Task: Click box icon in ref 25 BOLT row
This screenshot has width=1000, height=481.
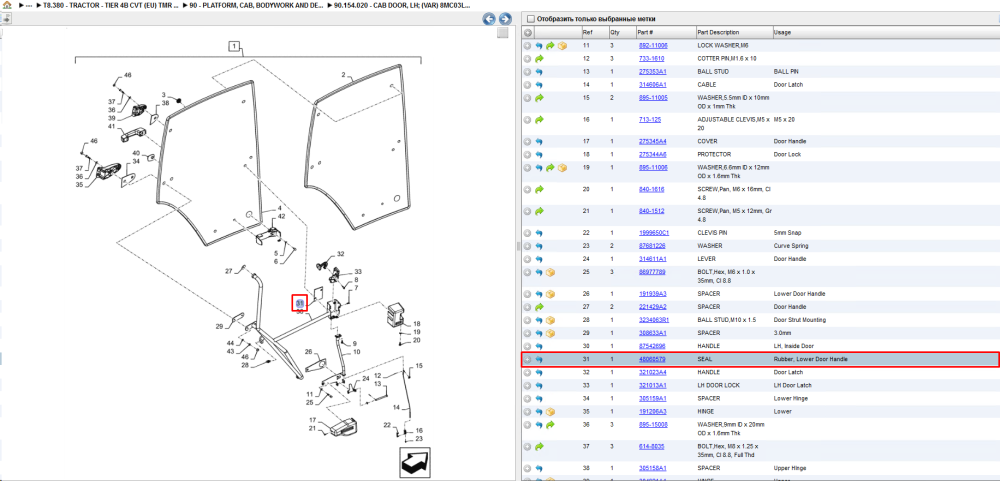Action: click(x=550, y=272)
